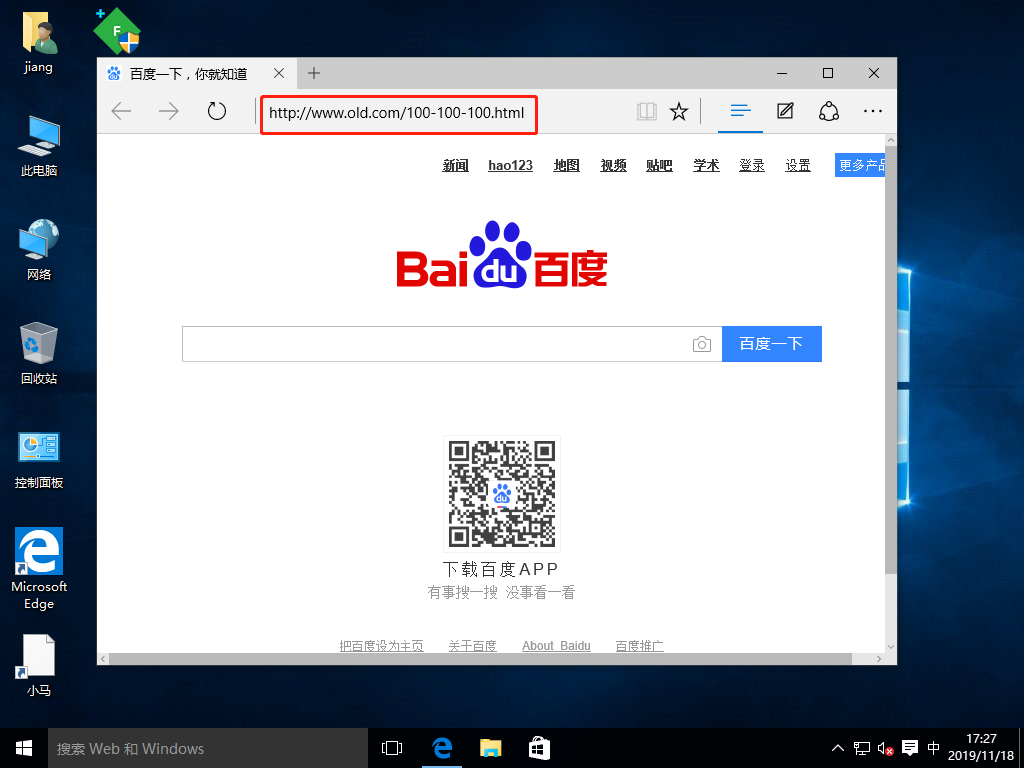Image resolution: width=1024 pixels, height=768 pixels.
Task: Click About Baidu footer link
Action: [x=556, y=646]
